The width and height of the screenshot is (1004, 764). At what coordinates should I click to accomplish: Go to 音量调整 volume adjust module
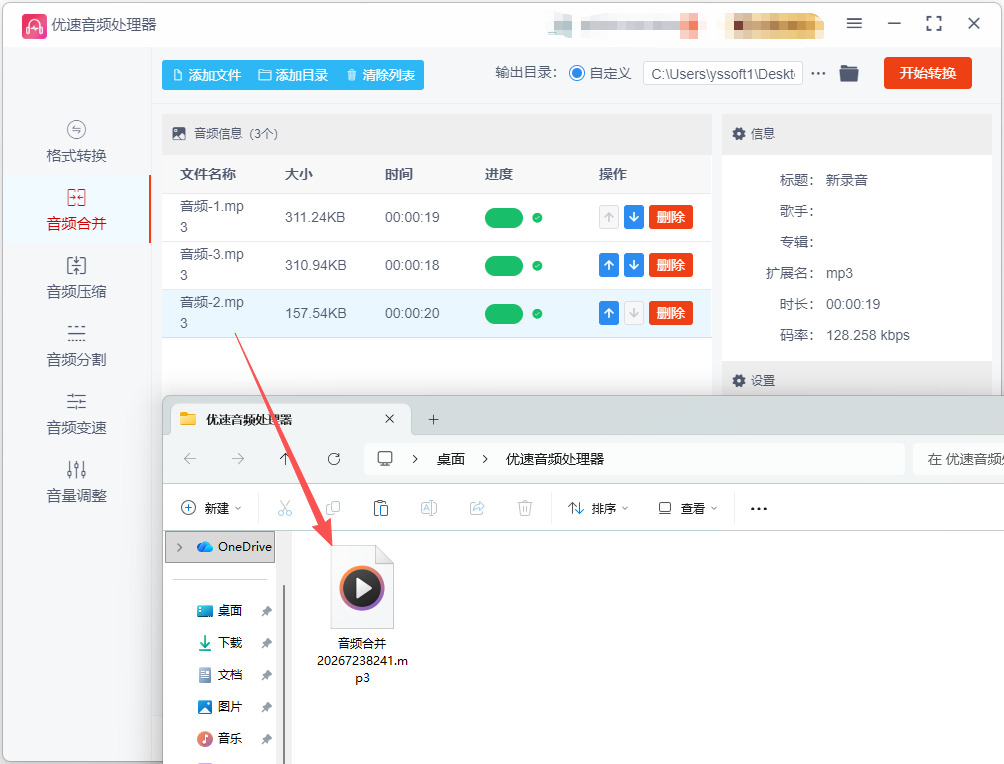[76, 482]
